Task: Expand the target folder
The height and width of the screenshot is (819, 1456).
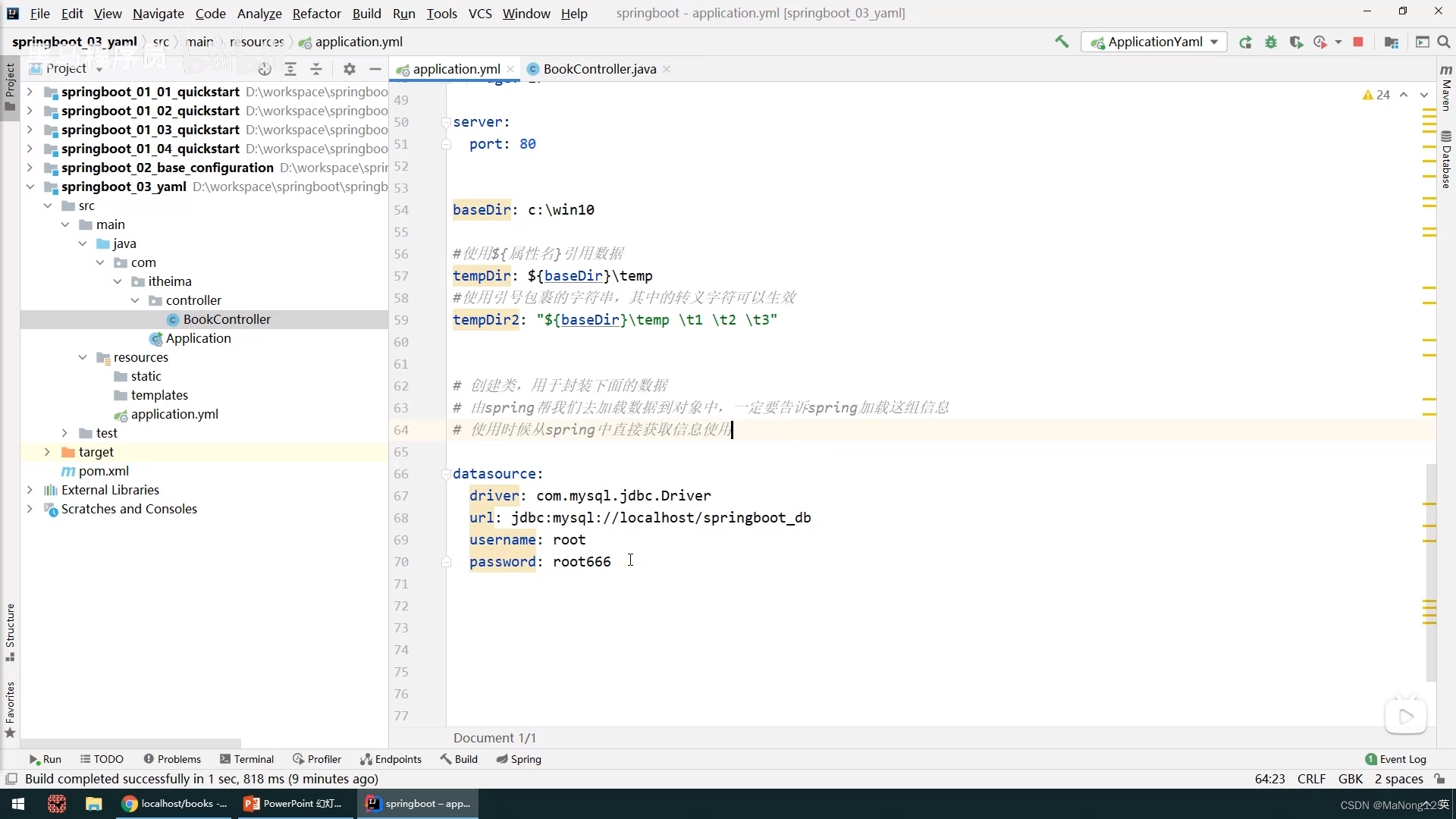Action: (x=47, y=452)
